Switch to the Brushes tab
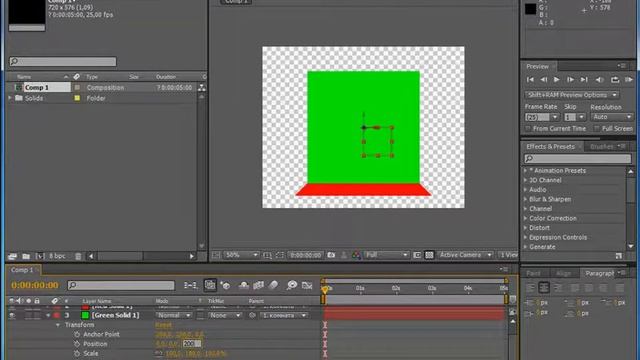 pos(602,147)
